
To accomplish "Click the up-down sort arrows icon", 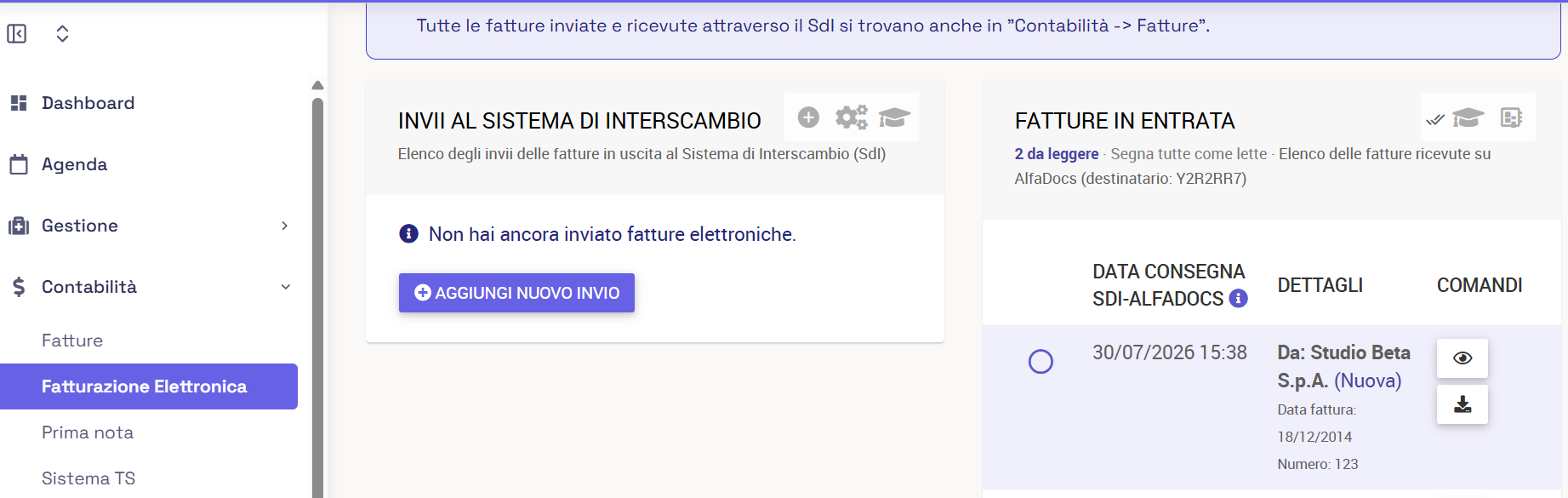I will click(x=62, y=33).
